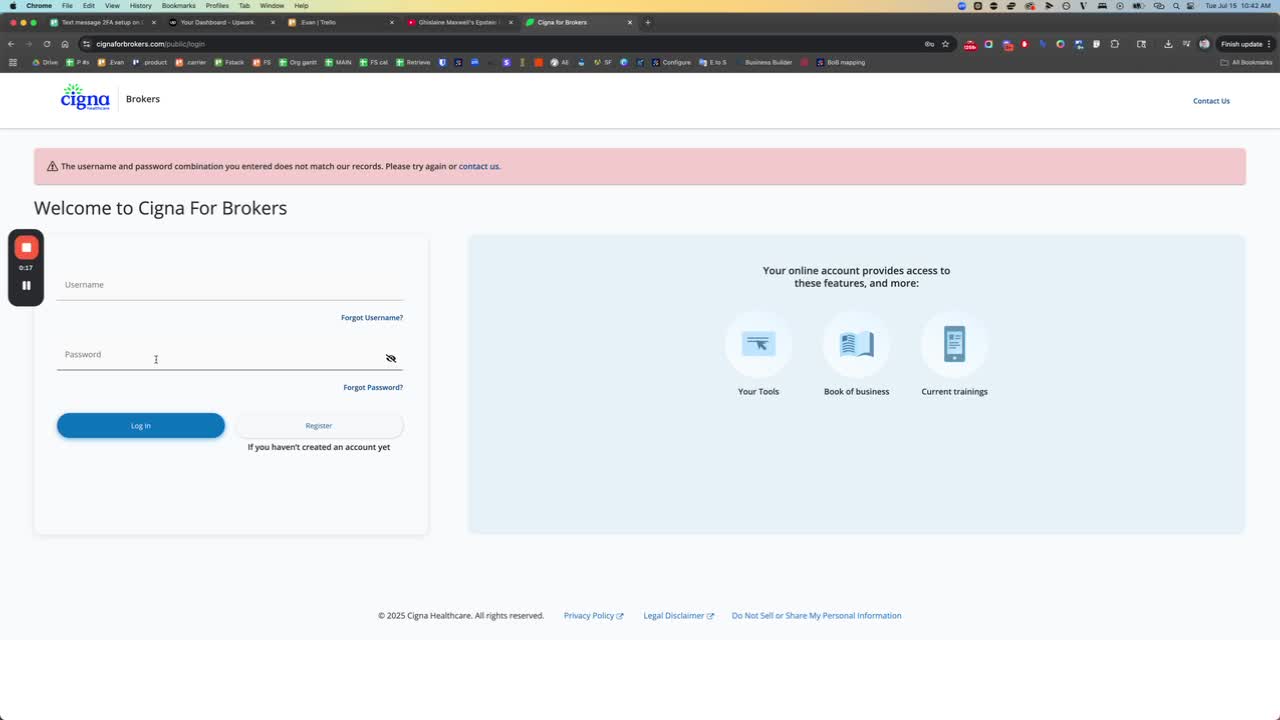Click the Your Tools icon
The width and height of the screenshot is (1280, 720).
[x=758, y=344]
